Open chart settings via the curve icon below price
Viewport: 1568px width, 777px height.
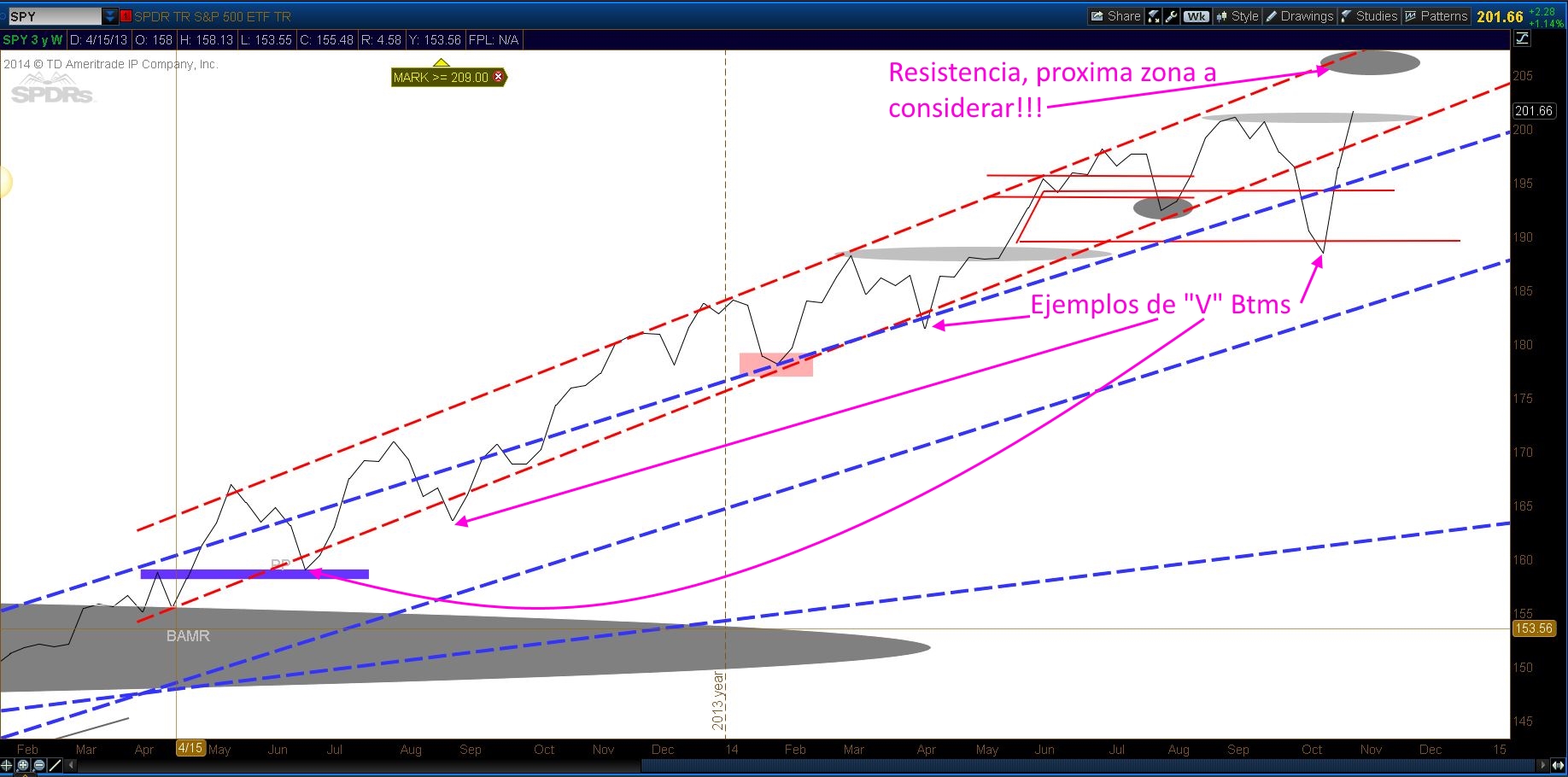click(1521, 38)
